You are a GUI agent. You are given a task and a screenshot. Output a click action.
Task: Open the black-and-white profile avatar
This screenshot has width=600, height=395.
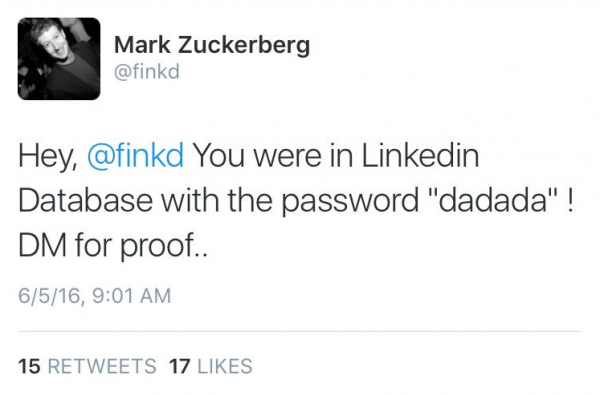pyautogui.click(x=59, y=59)
